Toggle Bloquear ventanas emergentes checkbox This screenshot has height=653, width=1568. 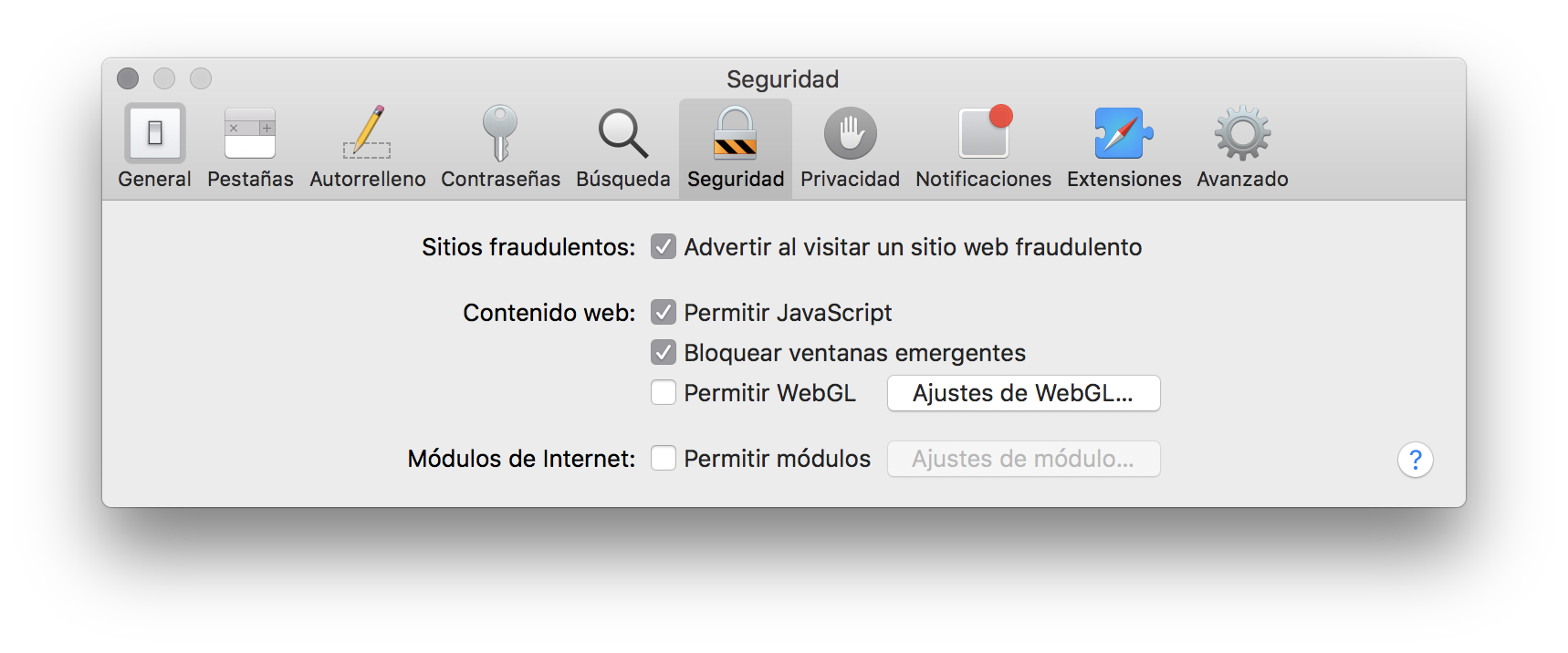(664, 353)
